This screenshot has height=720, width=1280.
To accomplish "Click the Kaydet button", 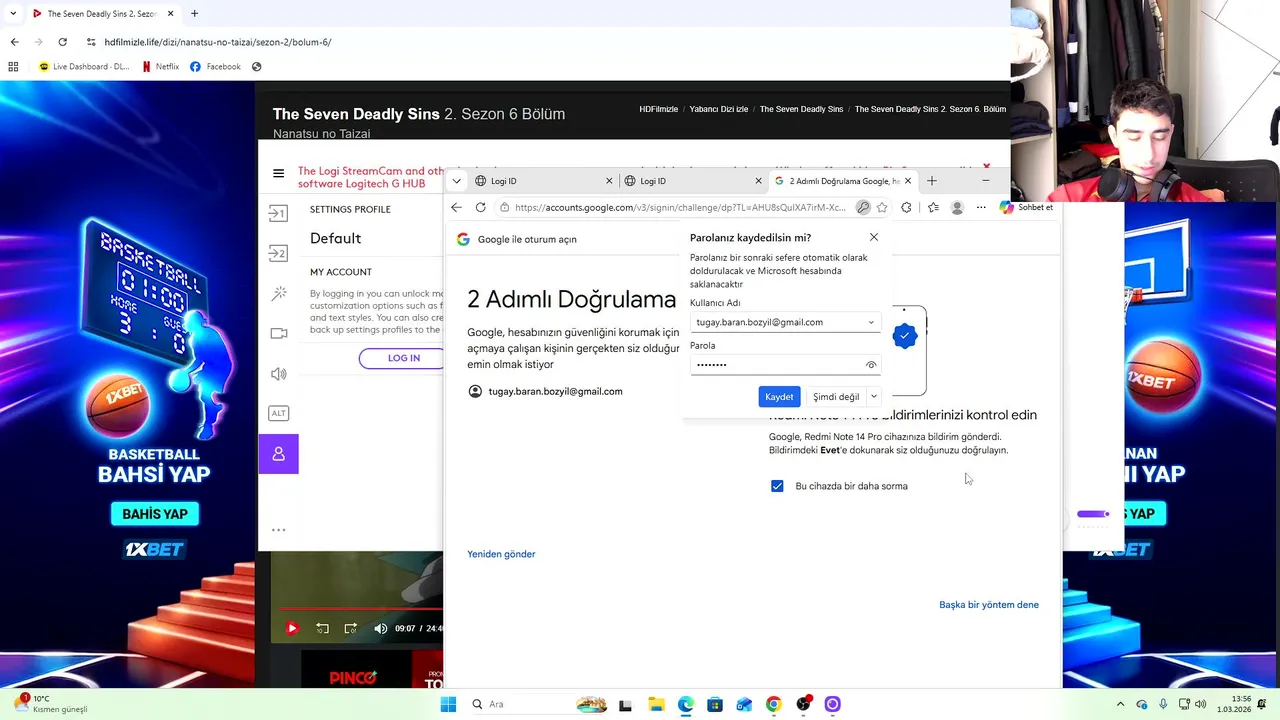I will [779, 397].
